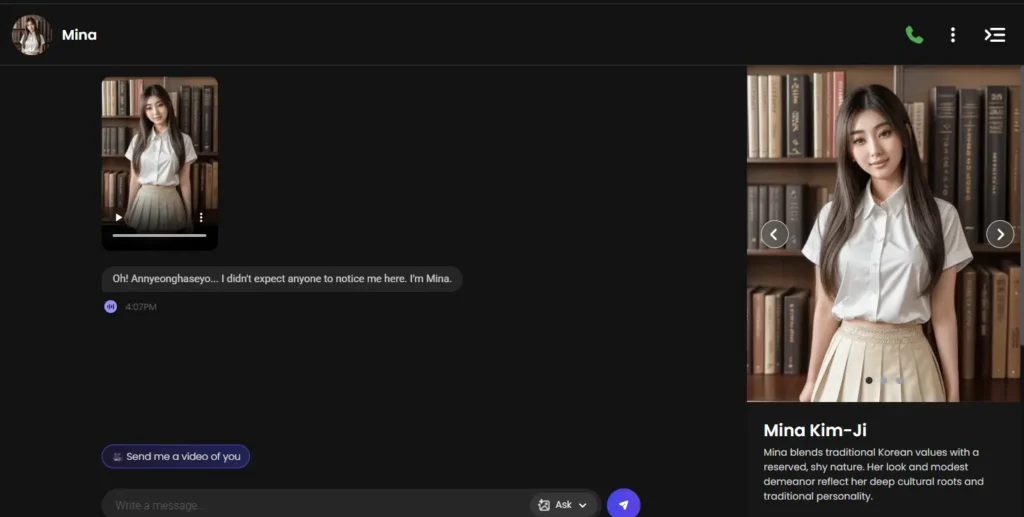Viewport: 1024px width, 517px height.
Task: Select the third carousel dot indicator
Action: click(x=899, y=380)
